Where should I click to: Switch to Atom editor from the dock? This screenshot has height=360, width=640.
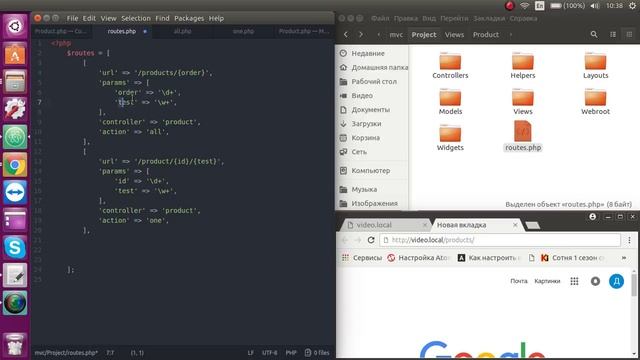(15, 137)
